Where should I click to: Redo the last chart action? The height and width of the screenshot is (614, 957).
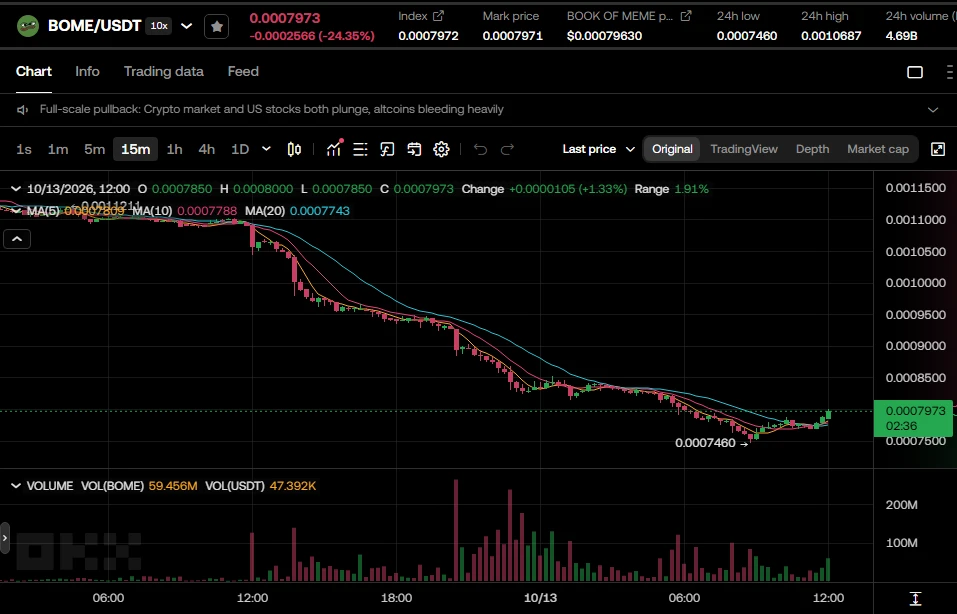[x=507, y=149]
